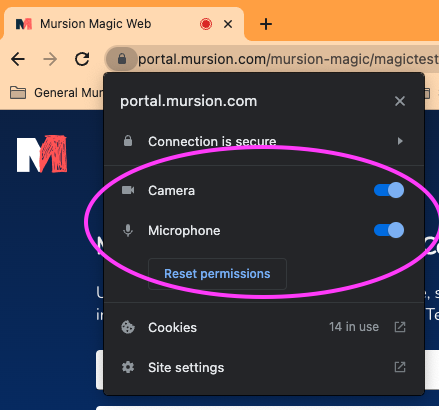Screen dimensions: 439x410
Task: Click the Reset permissions button
Action: click(217, 274)
